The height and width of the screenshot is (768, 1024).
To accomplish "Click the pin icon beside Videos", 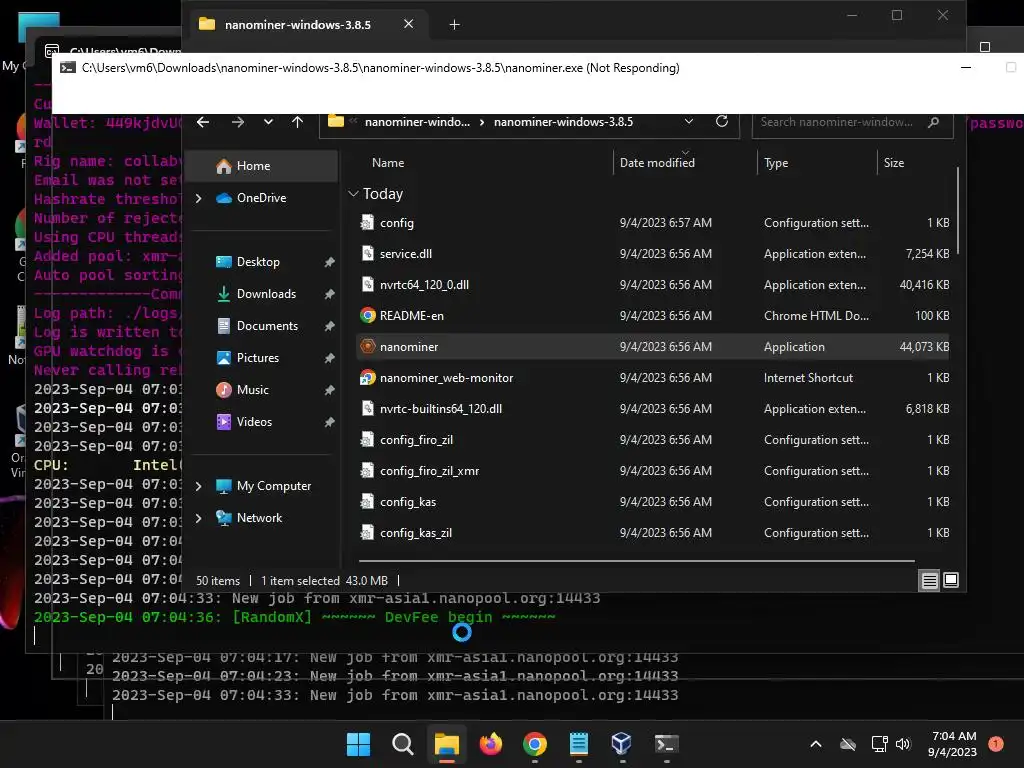I will (329, 422).
